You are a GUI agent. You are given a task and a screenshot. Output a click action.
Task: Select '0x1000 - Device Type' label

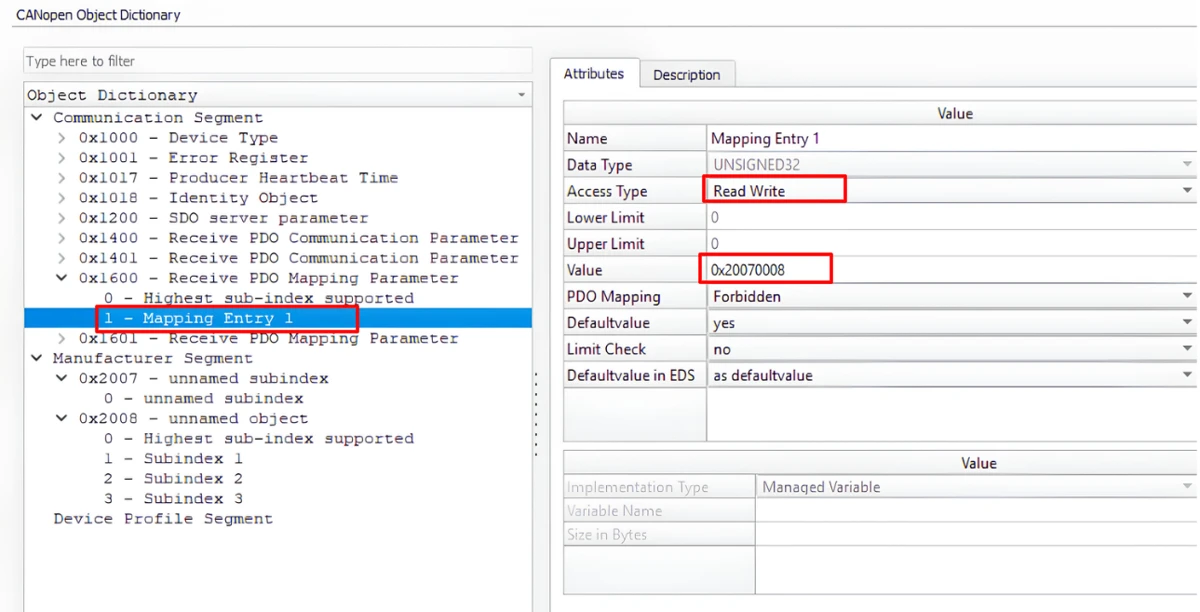click(179, 138)
